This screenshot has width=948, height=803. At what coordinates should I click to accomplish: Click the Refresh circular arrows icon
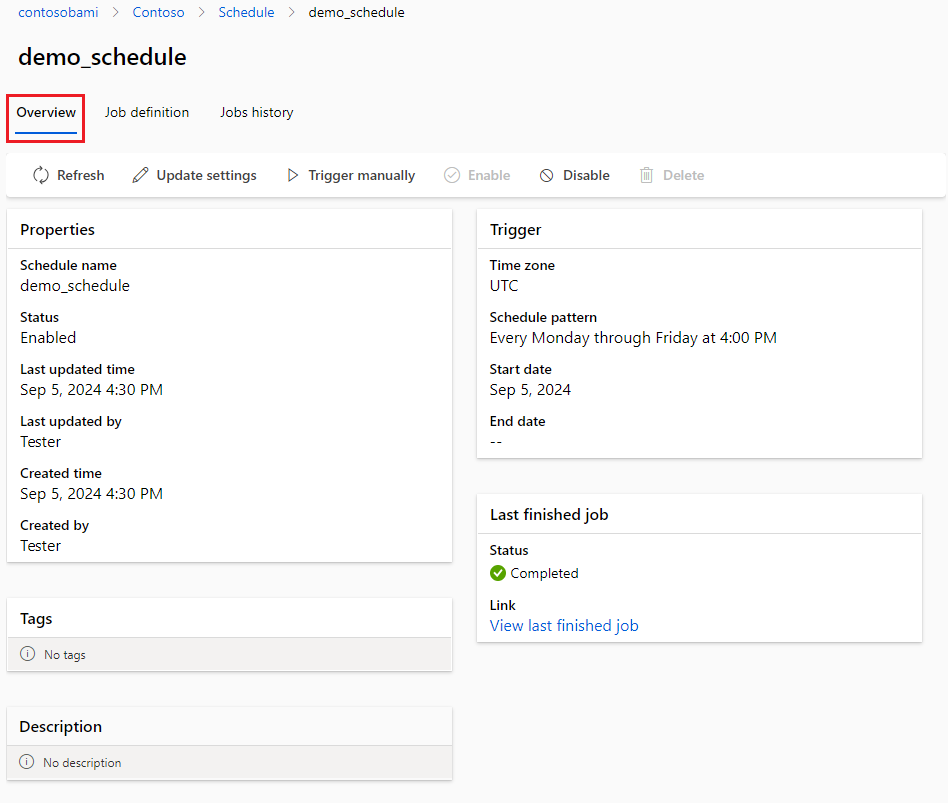tap(41, 175)
